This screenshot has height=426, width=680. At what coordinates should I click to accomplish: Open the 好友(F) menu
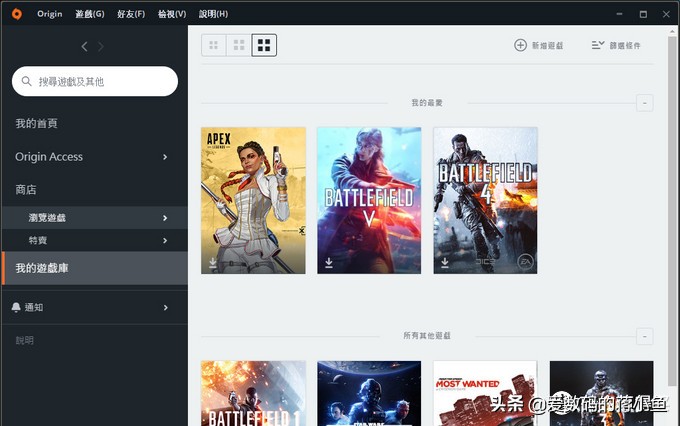(x=131, y=14)
